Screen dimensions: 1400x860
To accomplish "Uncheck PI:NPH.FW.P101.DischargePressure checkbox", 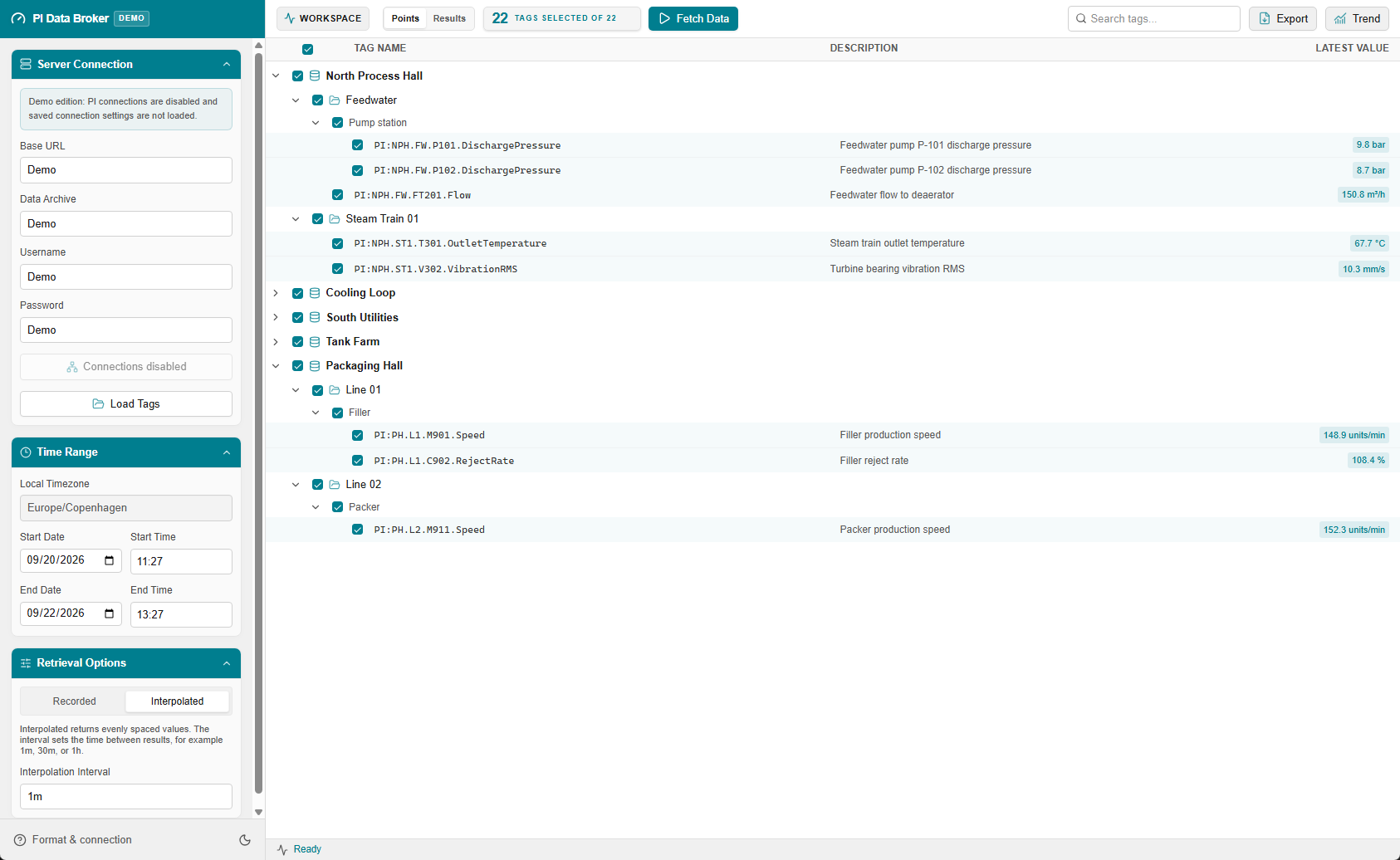I will [x=357, y=145].
